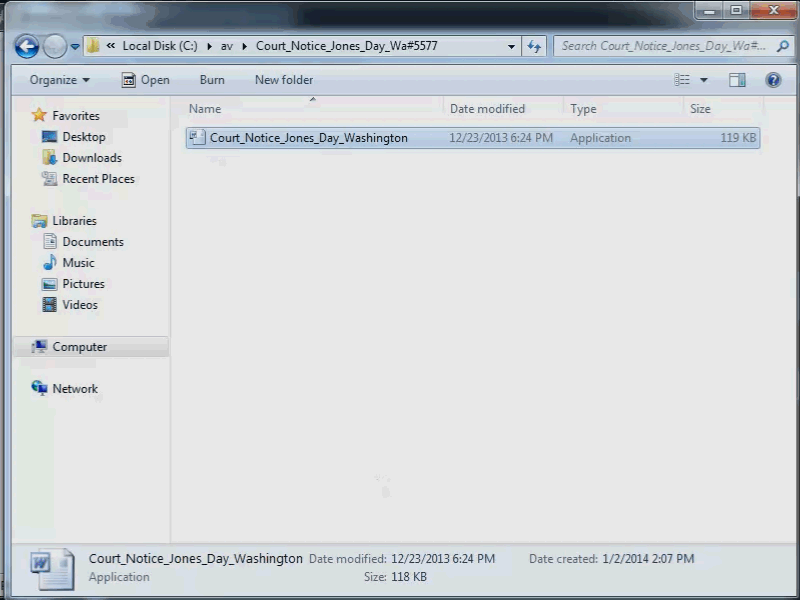Click Size 118 KB in details pane
800x600 pixels.
point(409,577)
